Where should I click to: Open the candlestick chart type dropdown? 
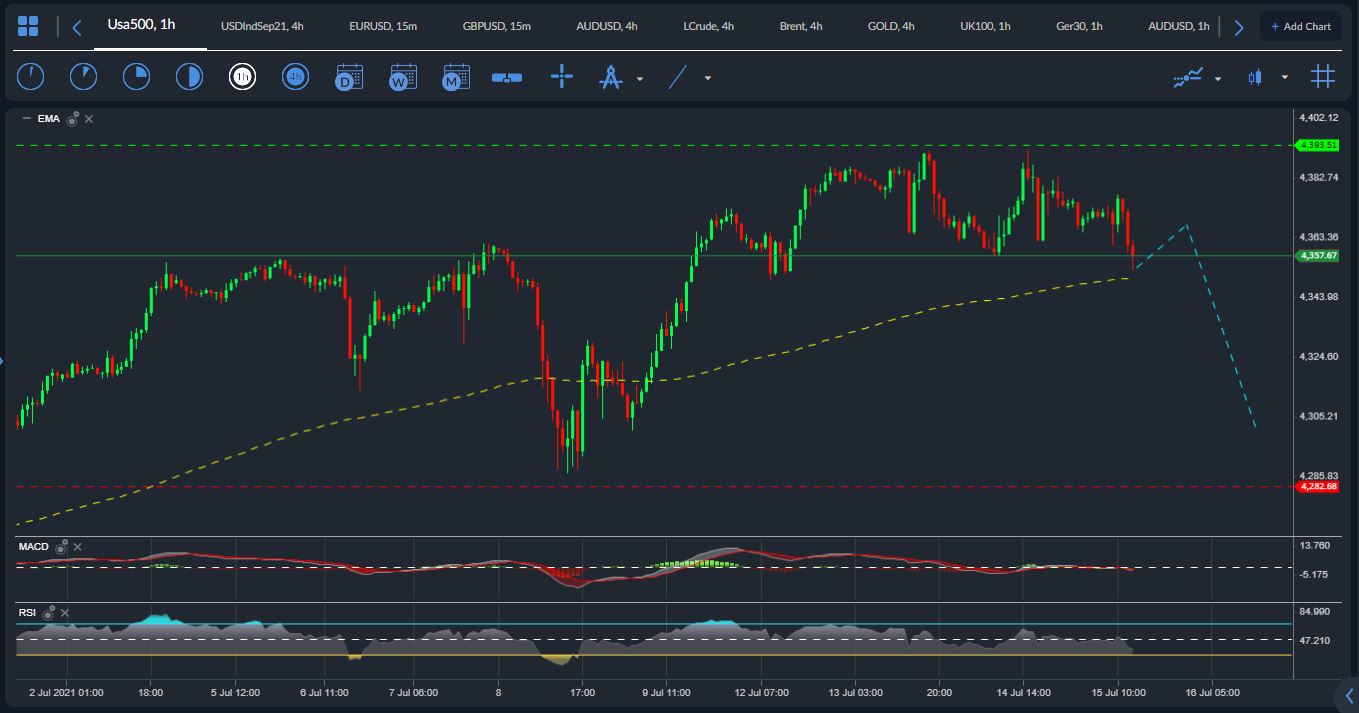pos(1285,78)
